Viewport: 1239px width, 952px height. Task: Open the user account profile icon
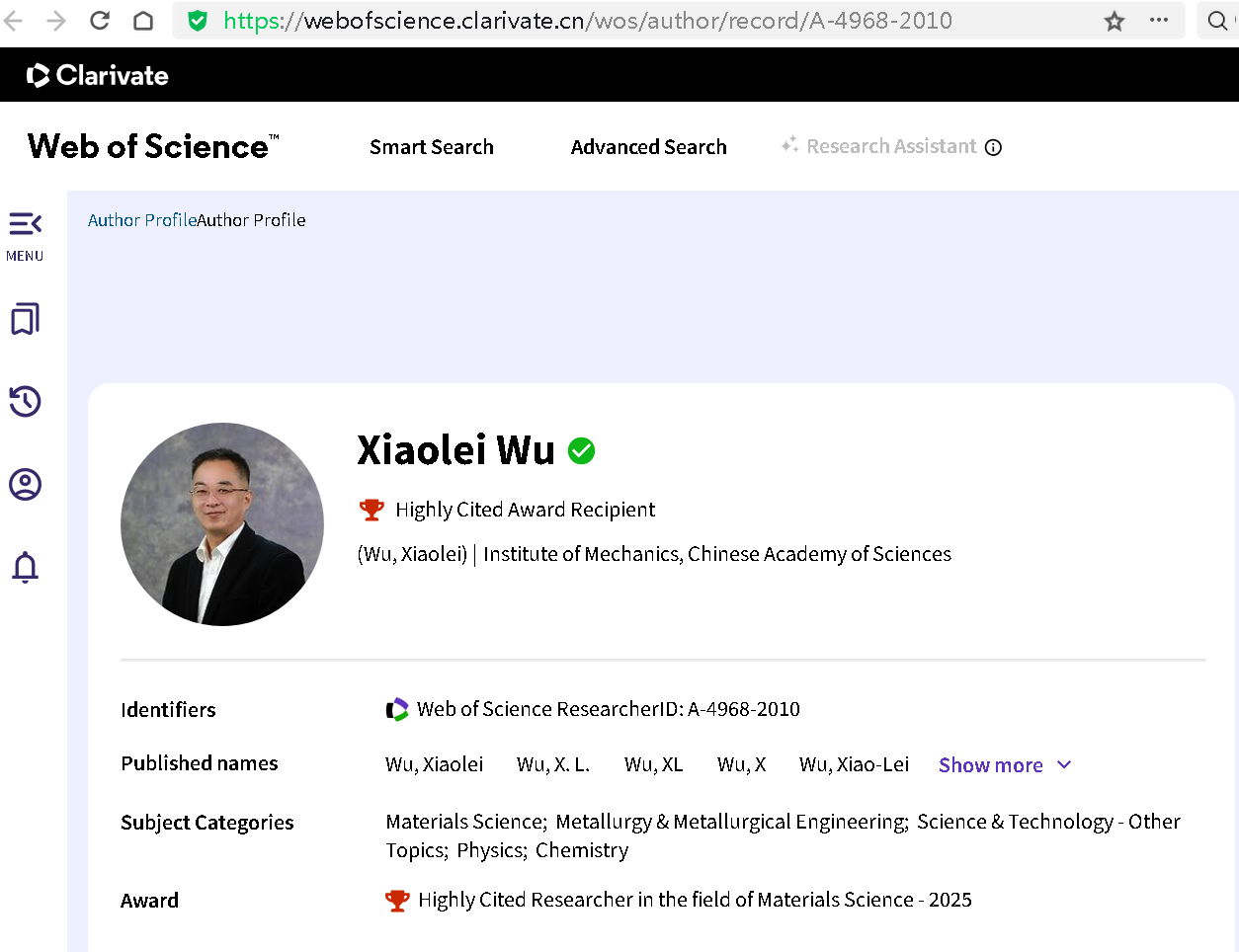pos(25,484)
